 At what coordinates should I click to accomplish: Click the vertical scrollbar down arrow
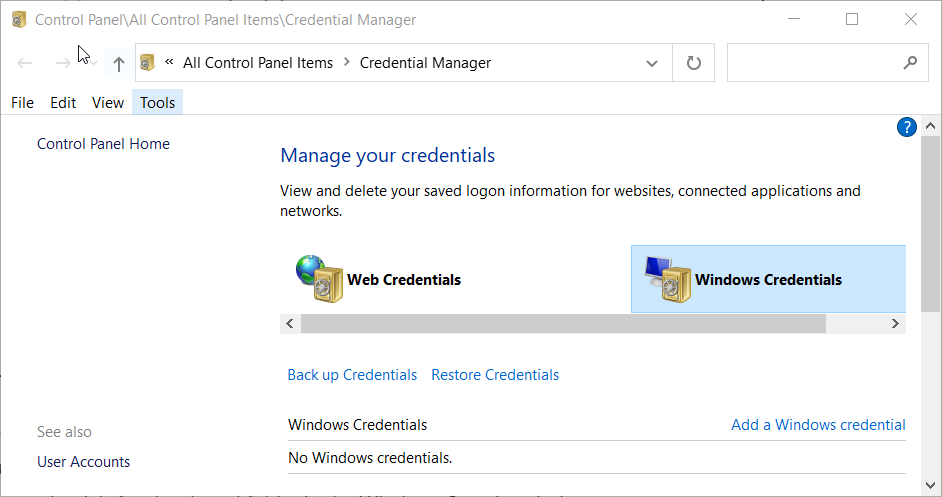pos(931,485)
